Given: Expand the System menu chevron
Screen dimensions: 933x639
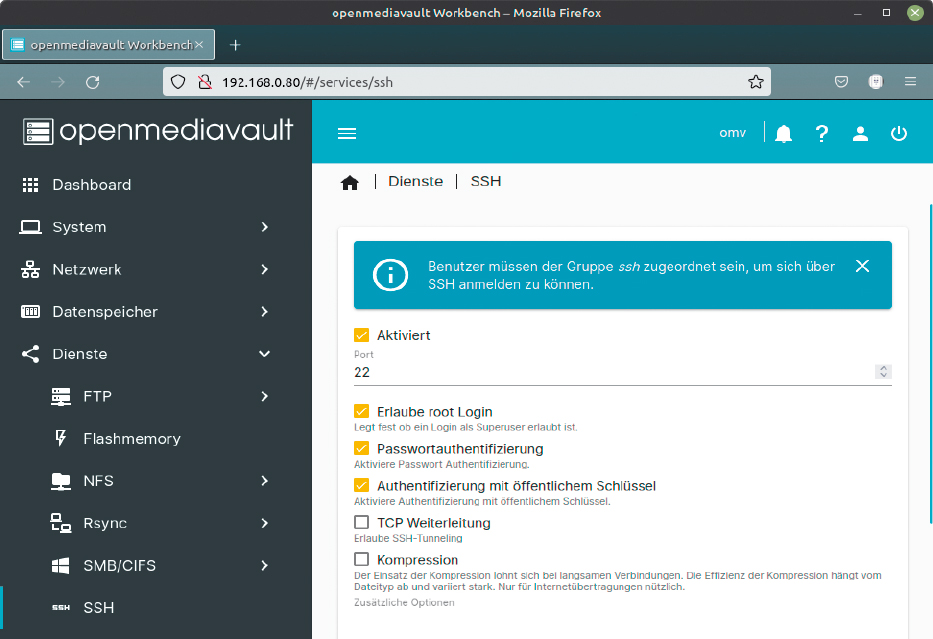Looking at the screenshot, I should point(265,227).
